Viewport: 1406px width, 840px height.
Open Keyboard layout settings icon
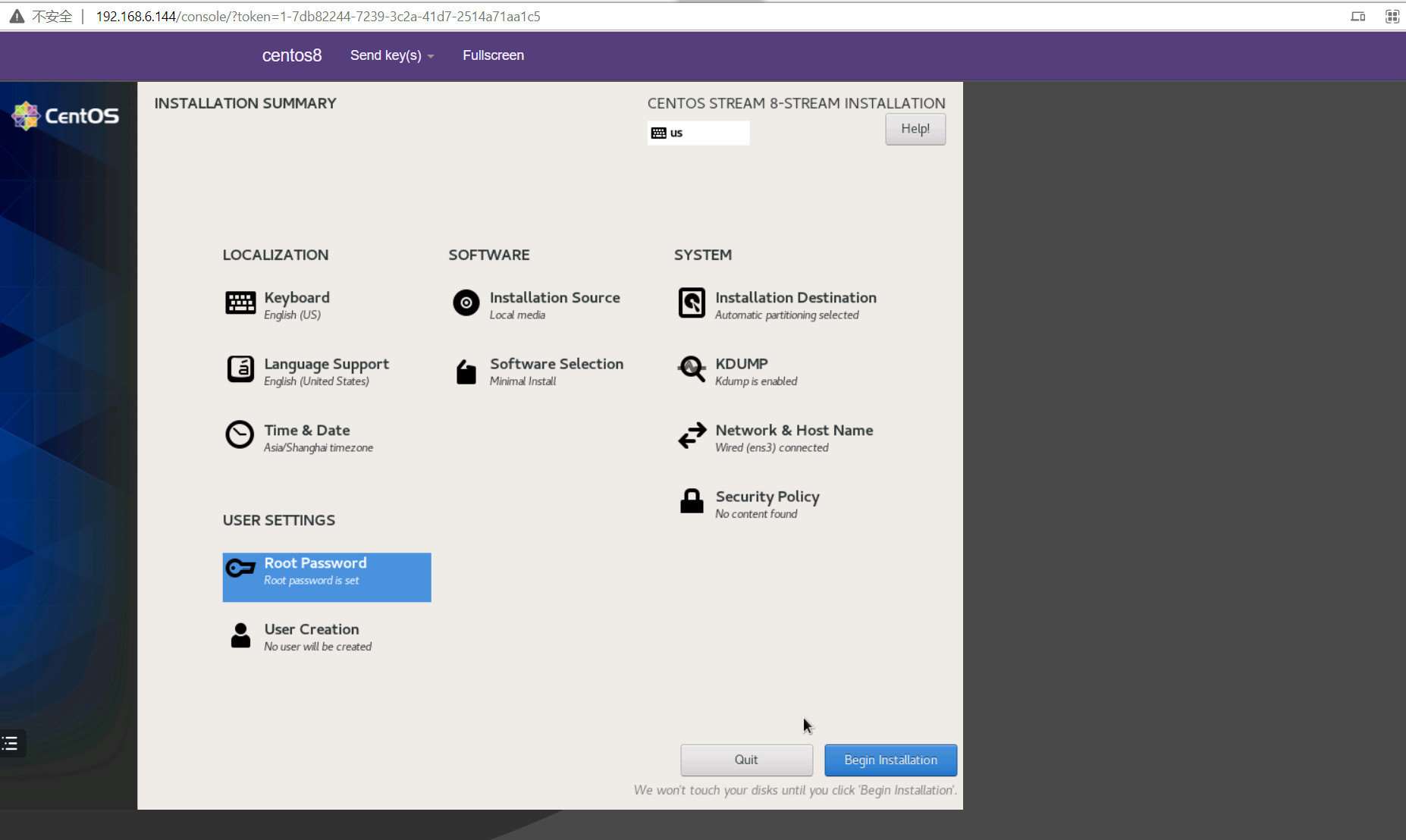(x=240, y=303)
